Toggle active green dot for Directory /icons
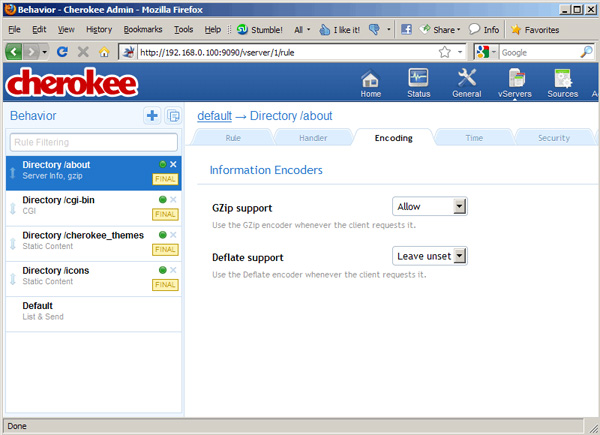This screenshot has height=435, width=600. click(163, 270)
